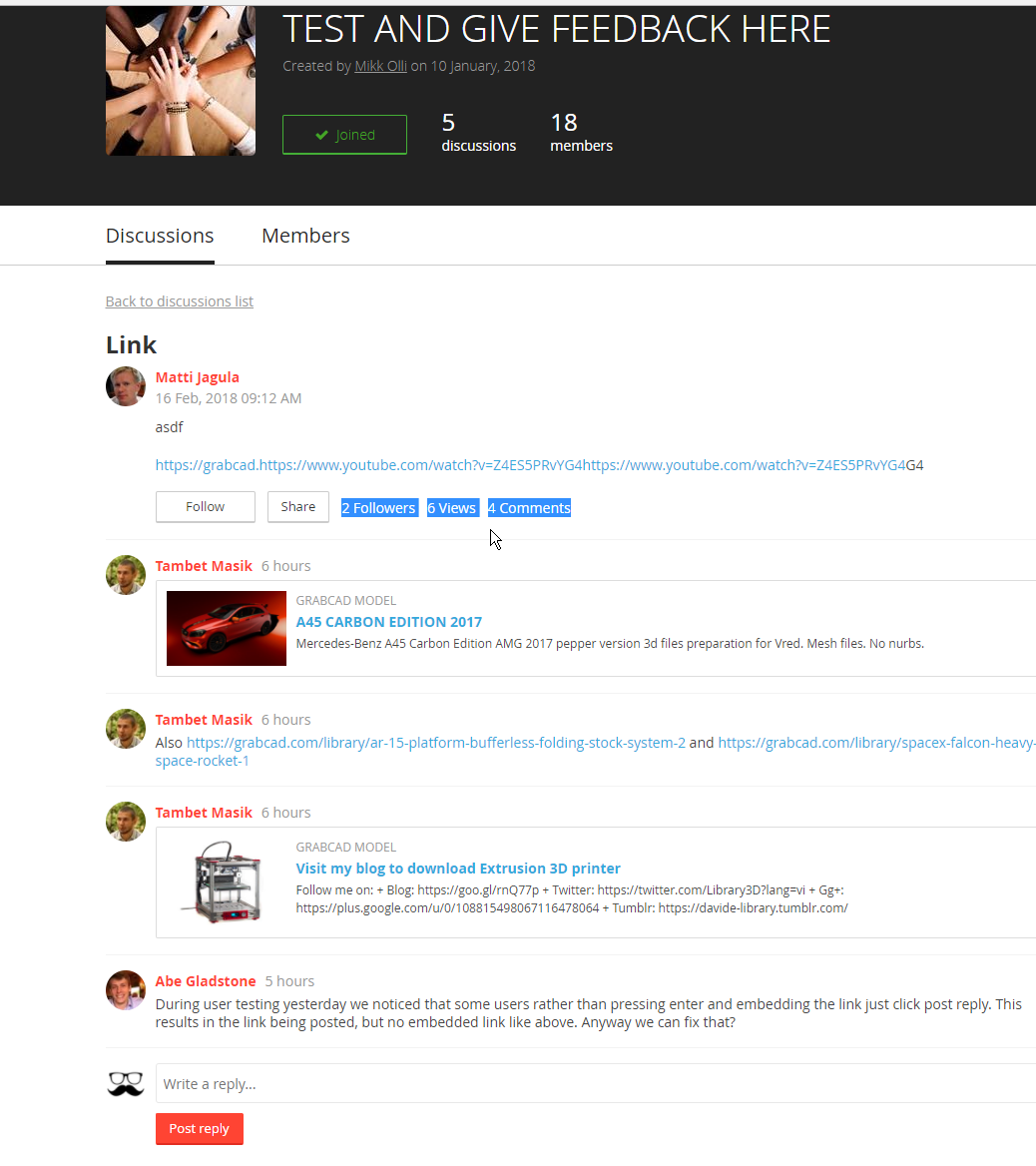Select the Discussions tab
Image resolution: width=1036 pixels, height=1166 pixels.
click(x=160, y=237)
